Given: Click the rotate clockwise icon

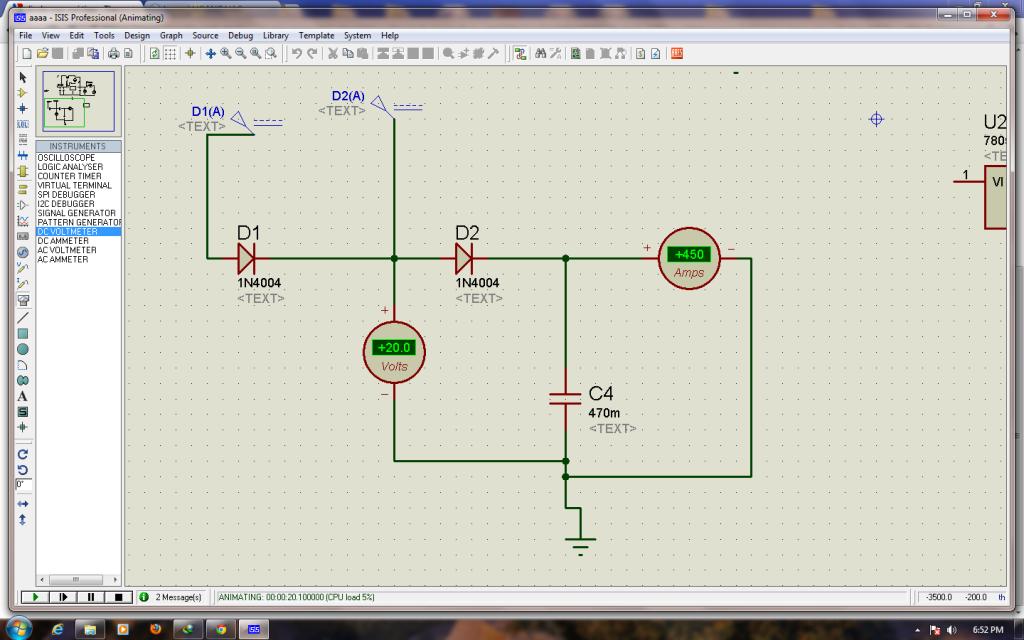Looking at the screenshot, I should pos(22,453).
